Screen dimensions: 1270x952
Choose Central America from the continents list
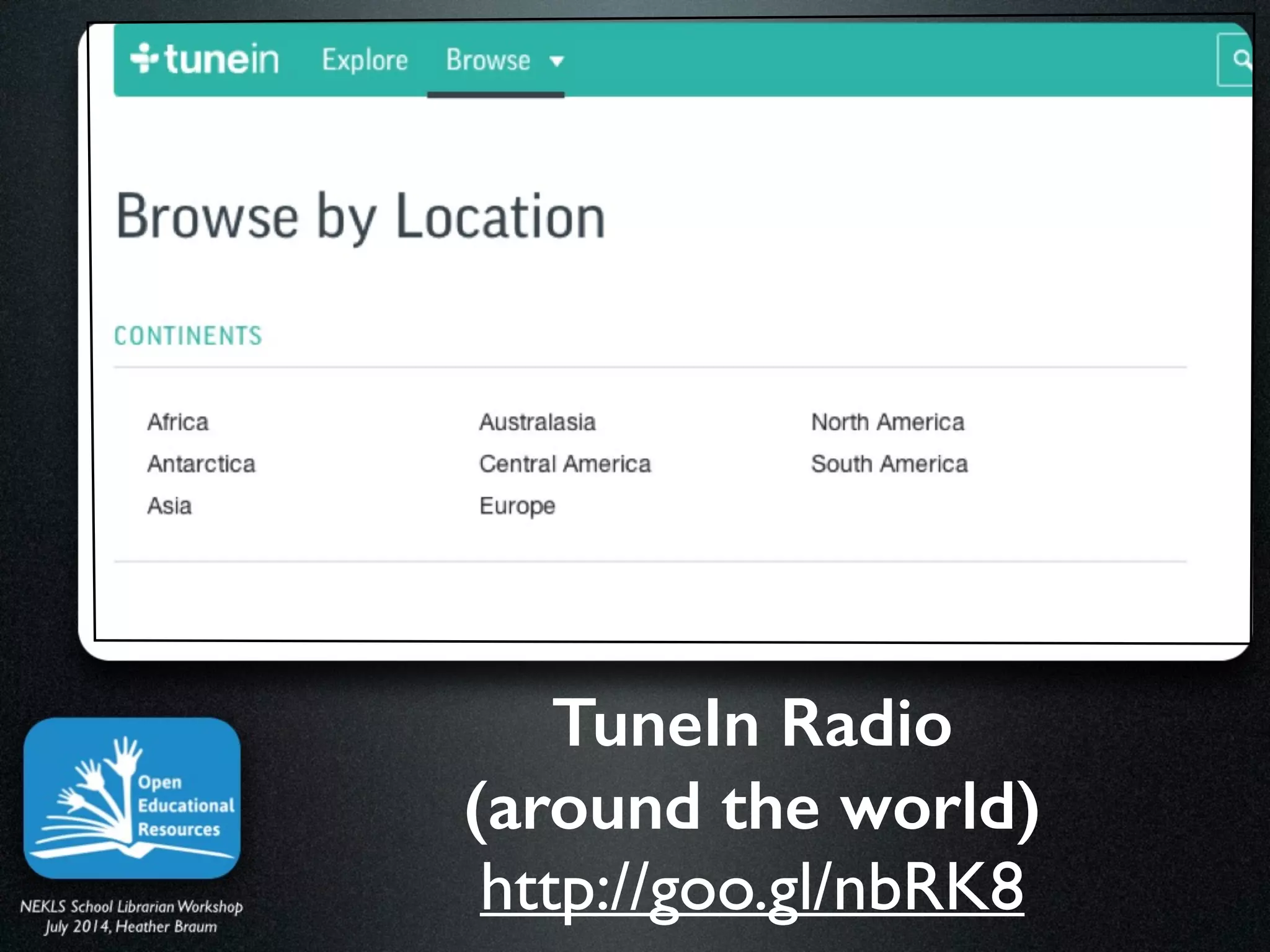click(x=565, y=464)
